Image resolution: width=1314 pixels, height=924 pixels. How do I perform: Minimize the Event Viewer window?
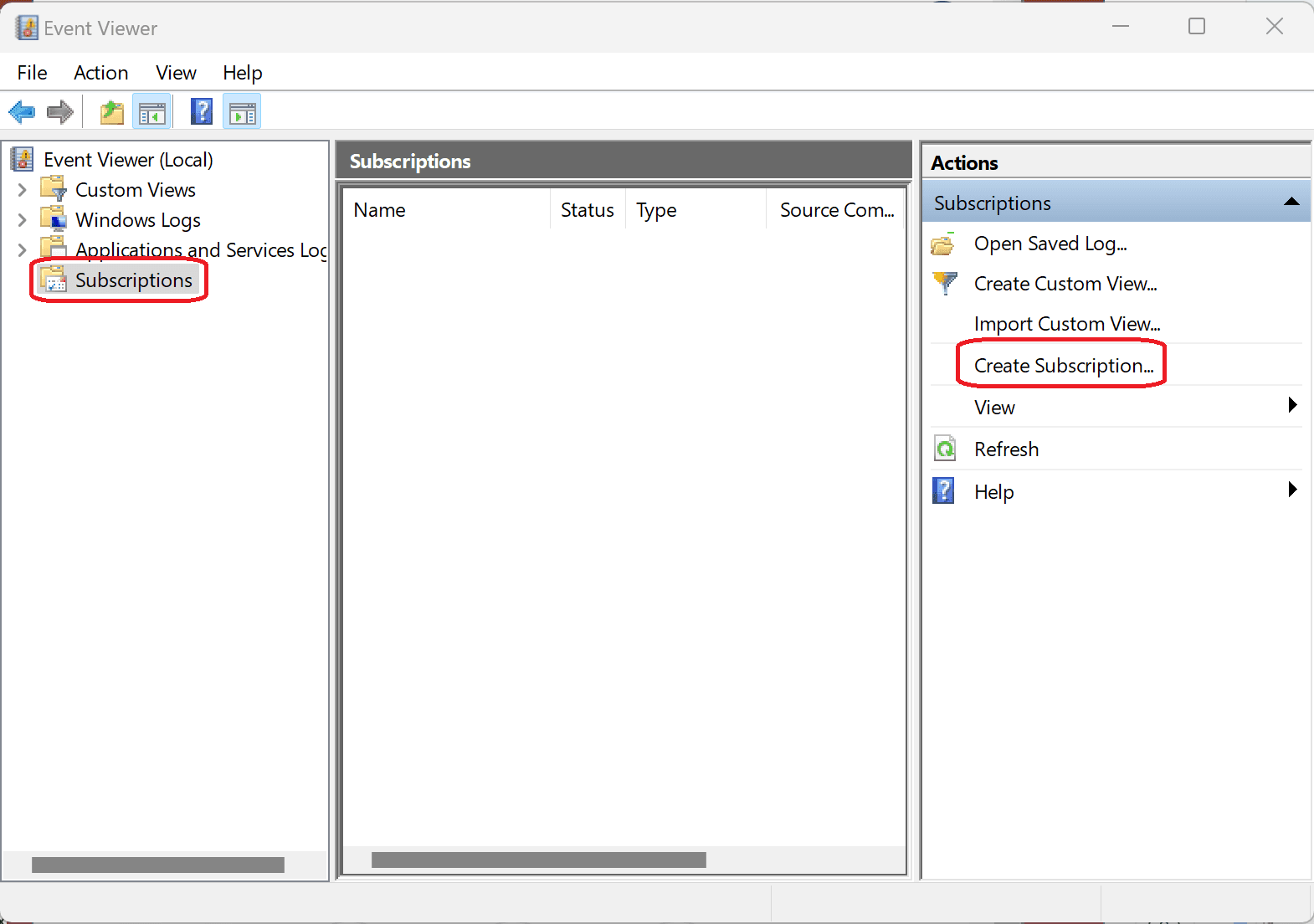pos(1121,27)
